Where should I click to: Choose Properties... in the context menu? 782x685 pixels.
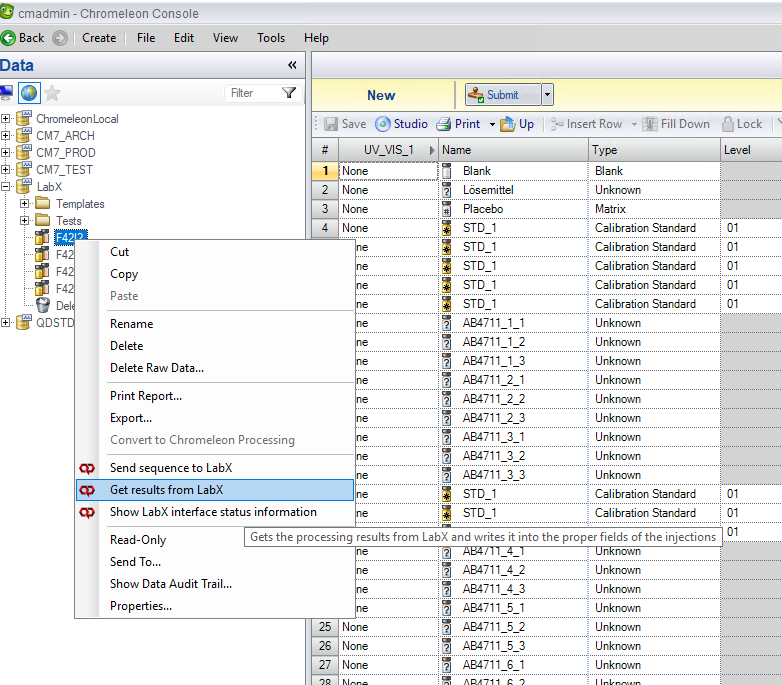click(x=215, y=606)
